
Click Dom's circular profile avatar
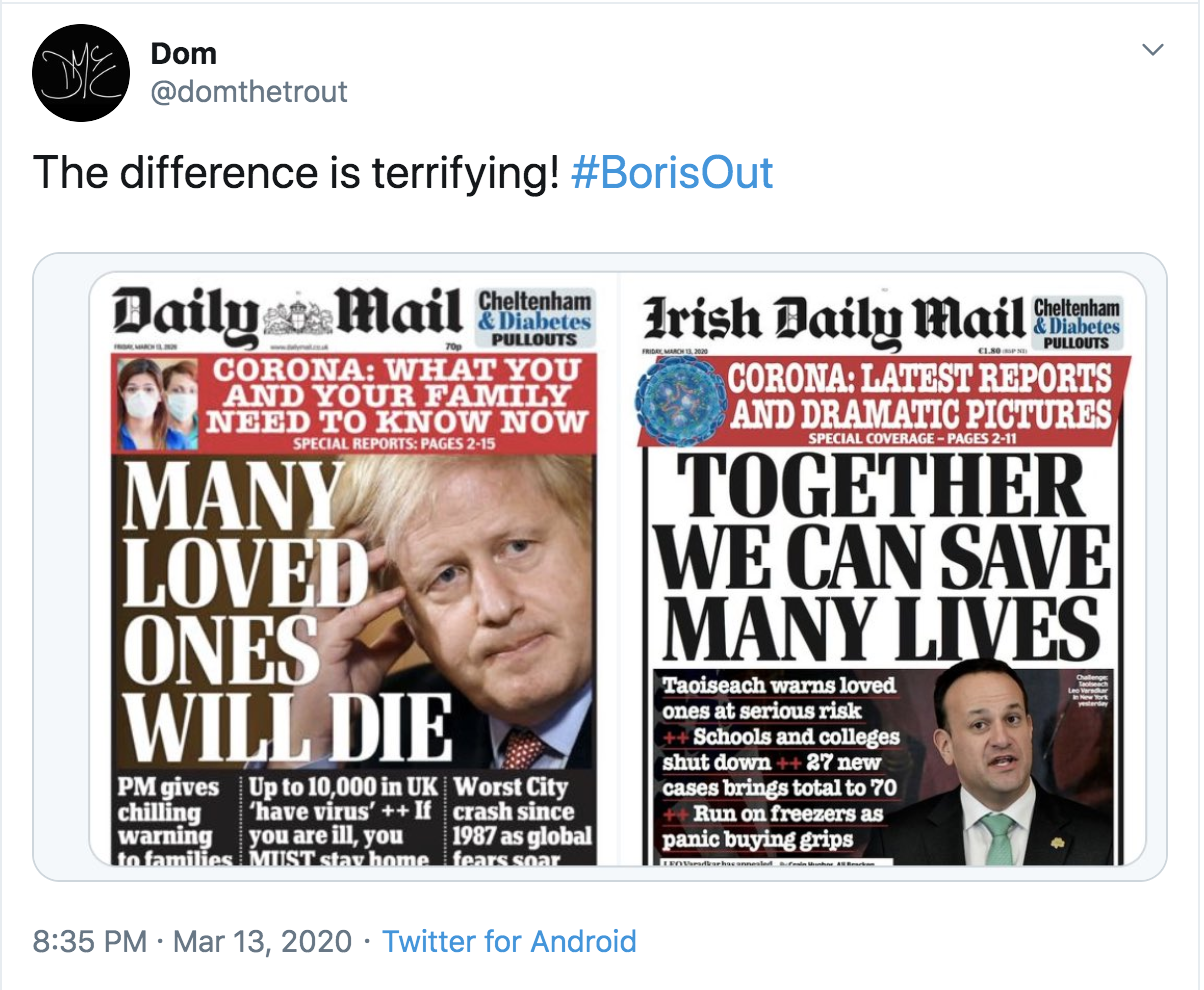pos(81,73)
